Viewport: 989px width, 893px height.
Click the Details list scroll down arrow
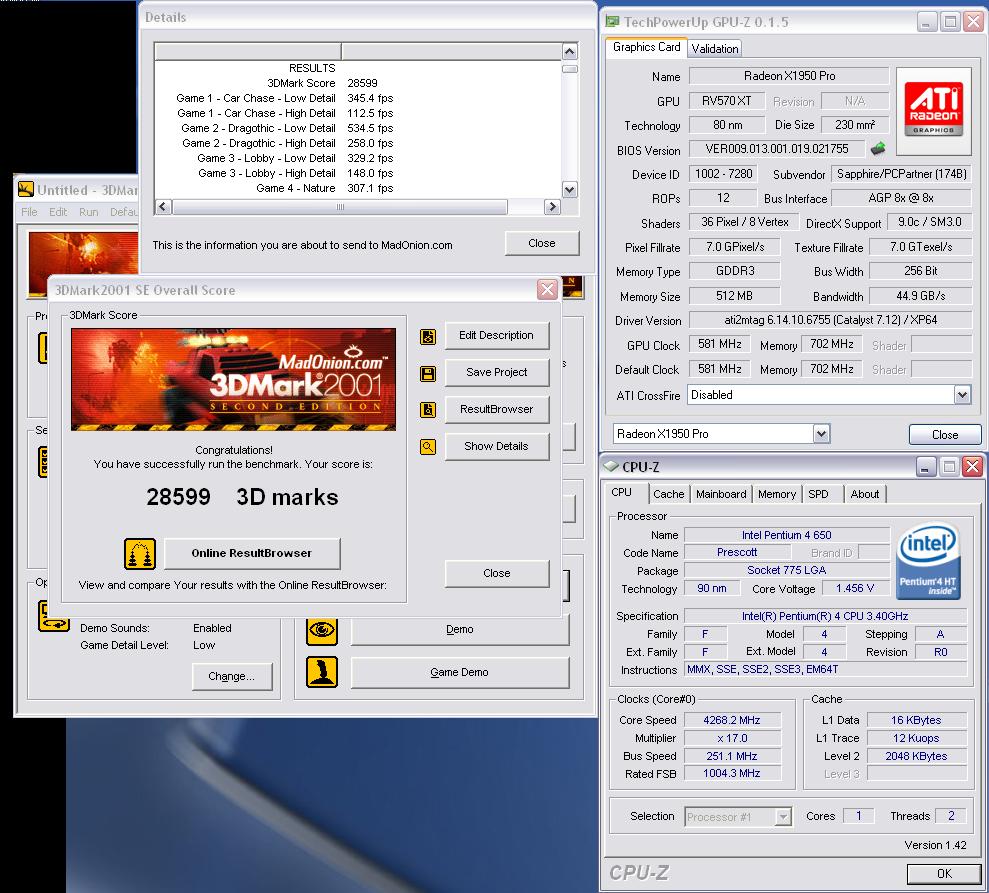click(x=570, y=189)
